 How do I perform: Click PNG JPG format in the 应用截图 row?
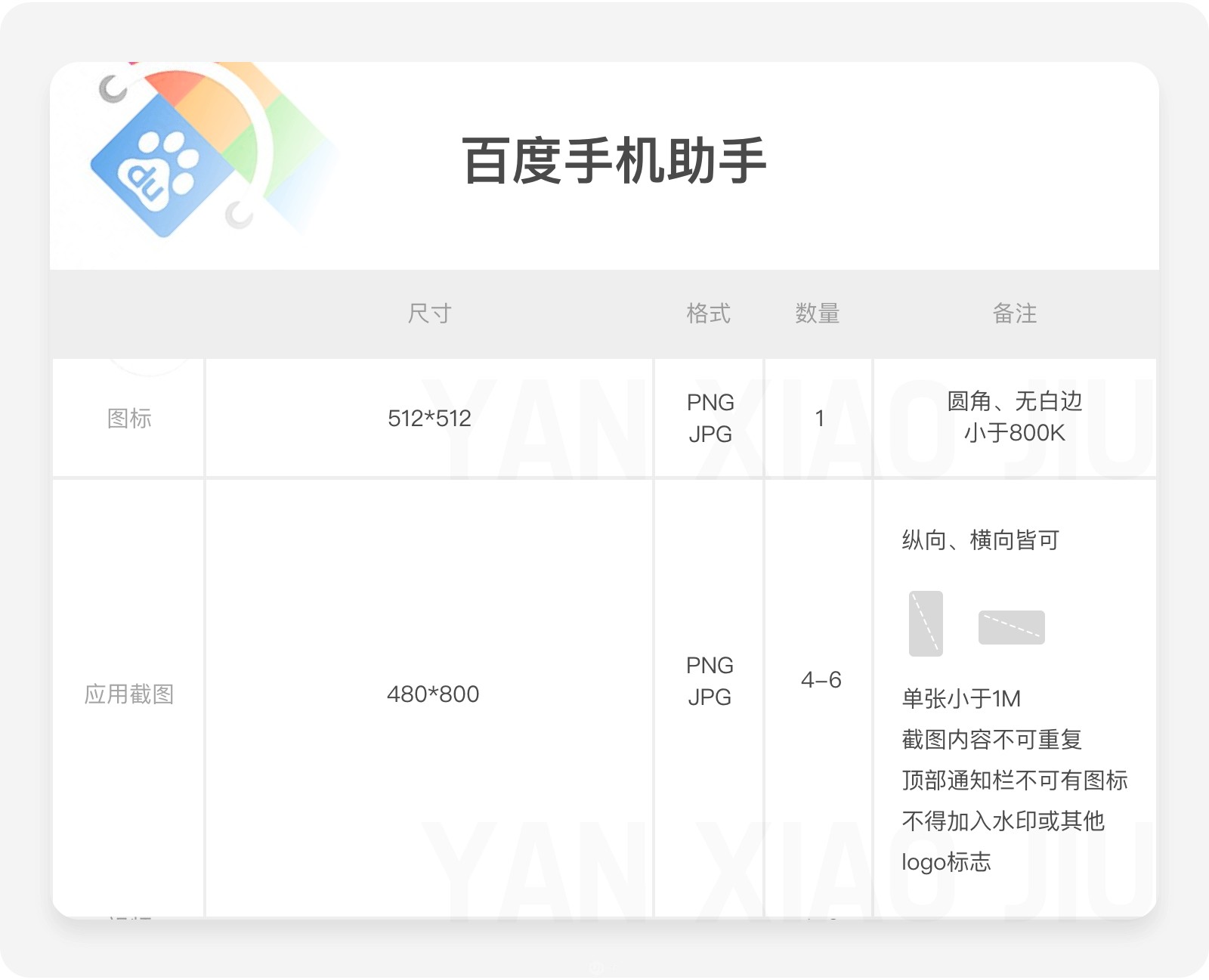coord(710,681)
